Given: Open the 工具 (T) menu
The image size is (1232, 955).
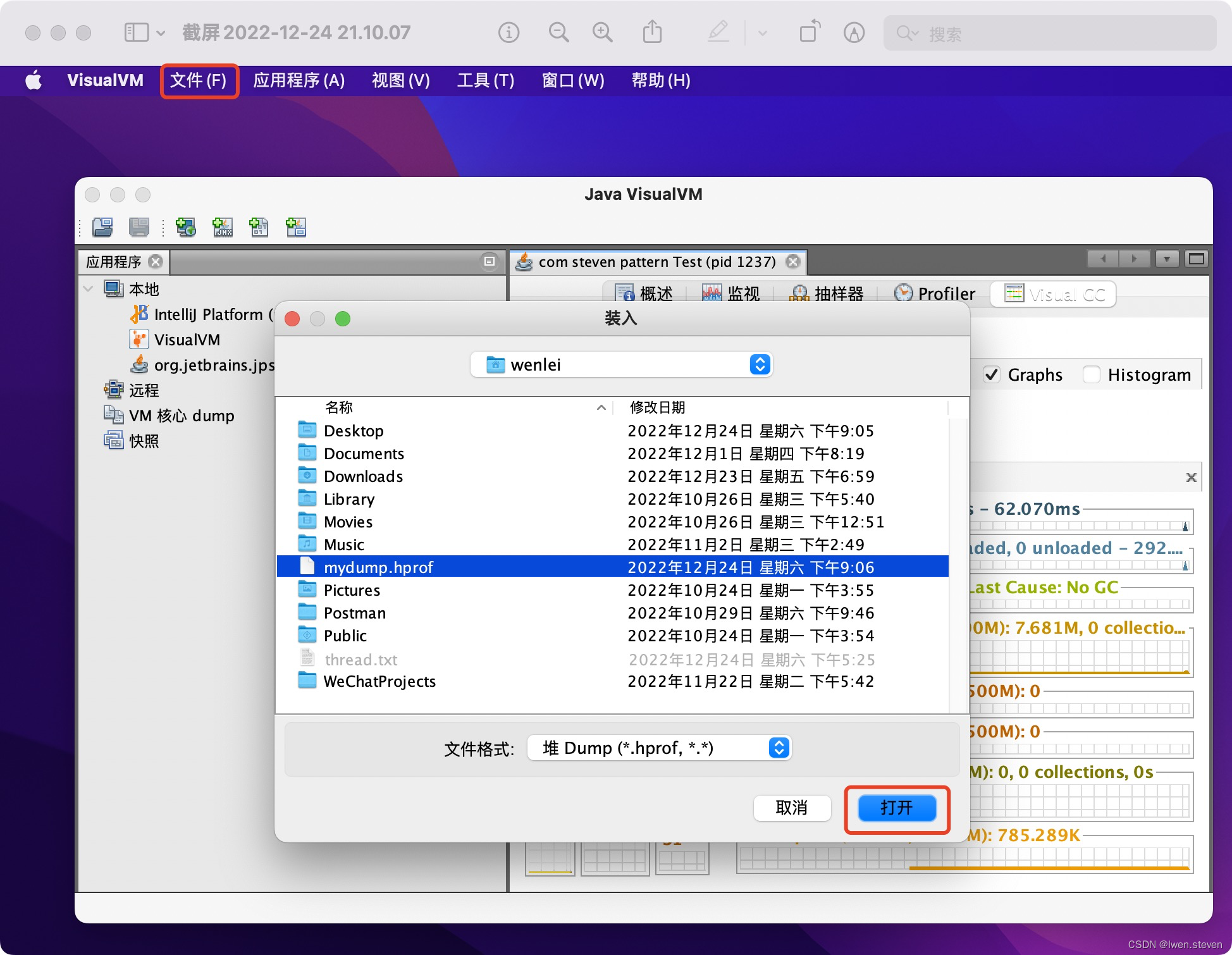Looking at the screenshot, I should pos(486,80).
